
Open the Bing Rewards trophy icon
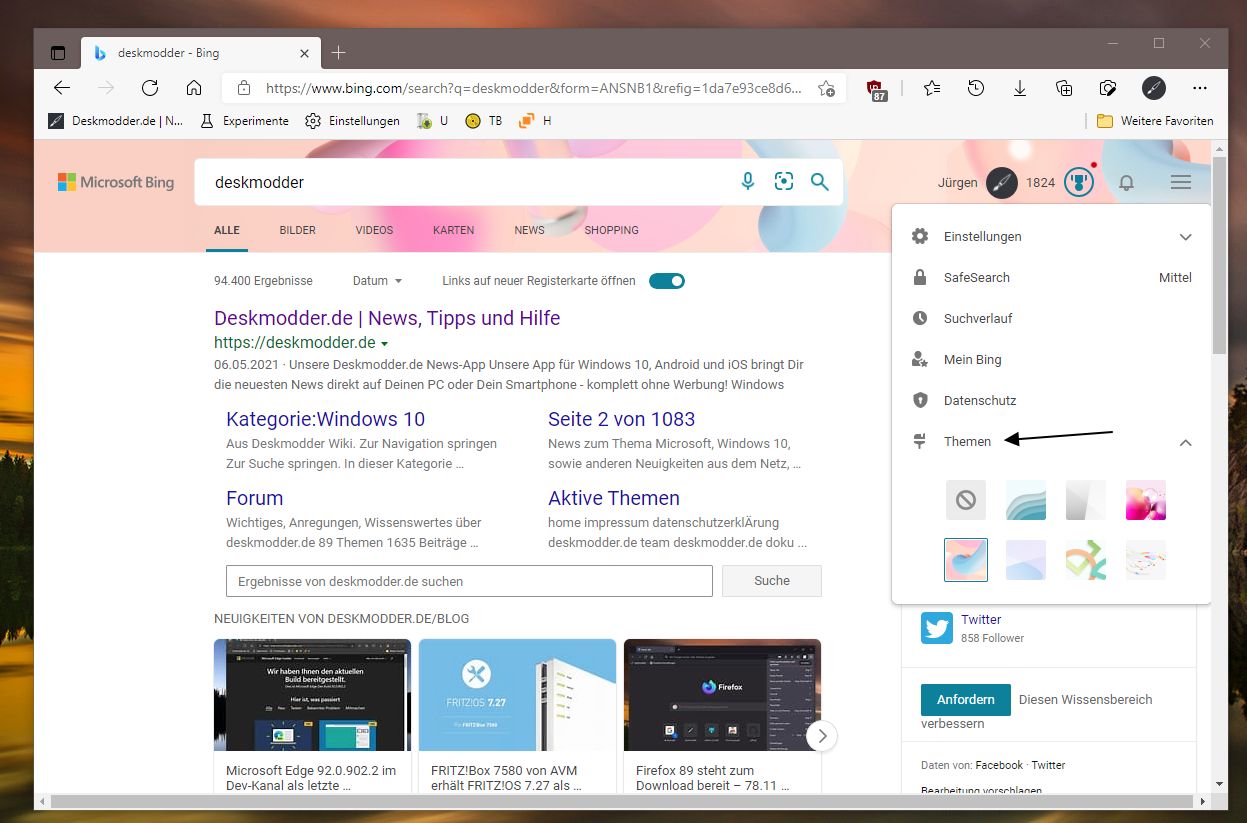click(x=1078, y=182)
